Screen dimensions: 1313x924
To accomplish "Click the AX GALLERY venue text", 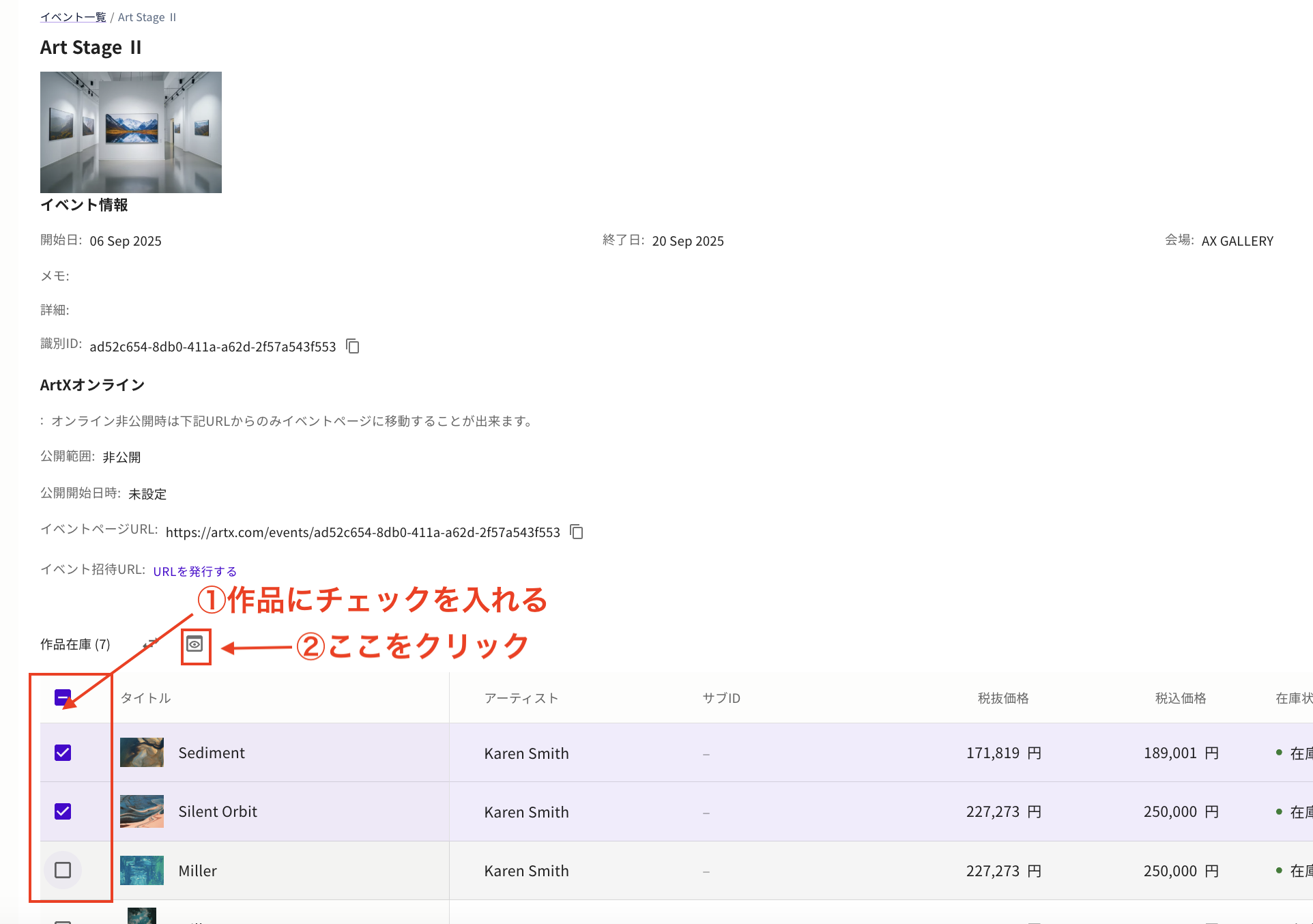I will click(1237, 241).
